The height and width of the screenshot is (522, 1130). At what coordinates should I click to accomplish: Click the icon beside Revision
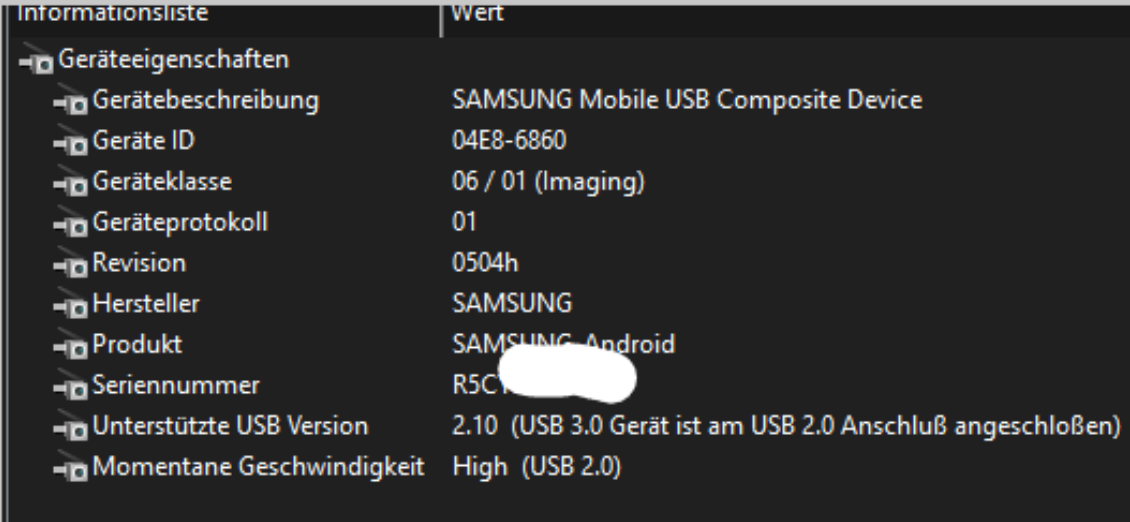(75, 265)
